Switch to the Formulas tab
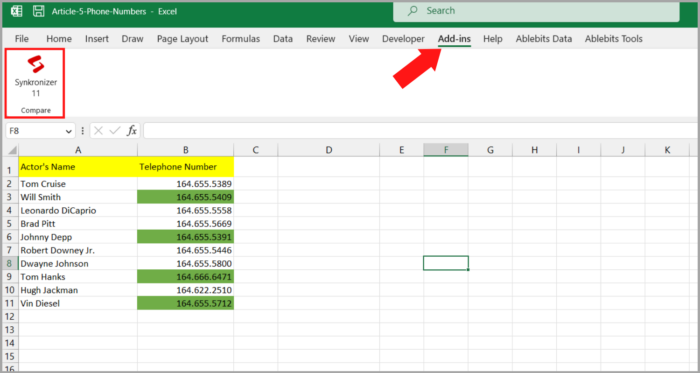The width and height of the screenshot is (700, 373). pos(241,39)
